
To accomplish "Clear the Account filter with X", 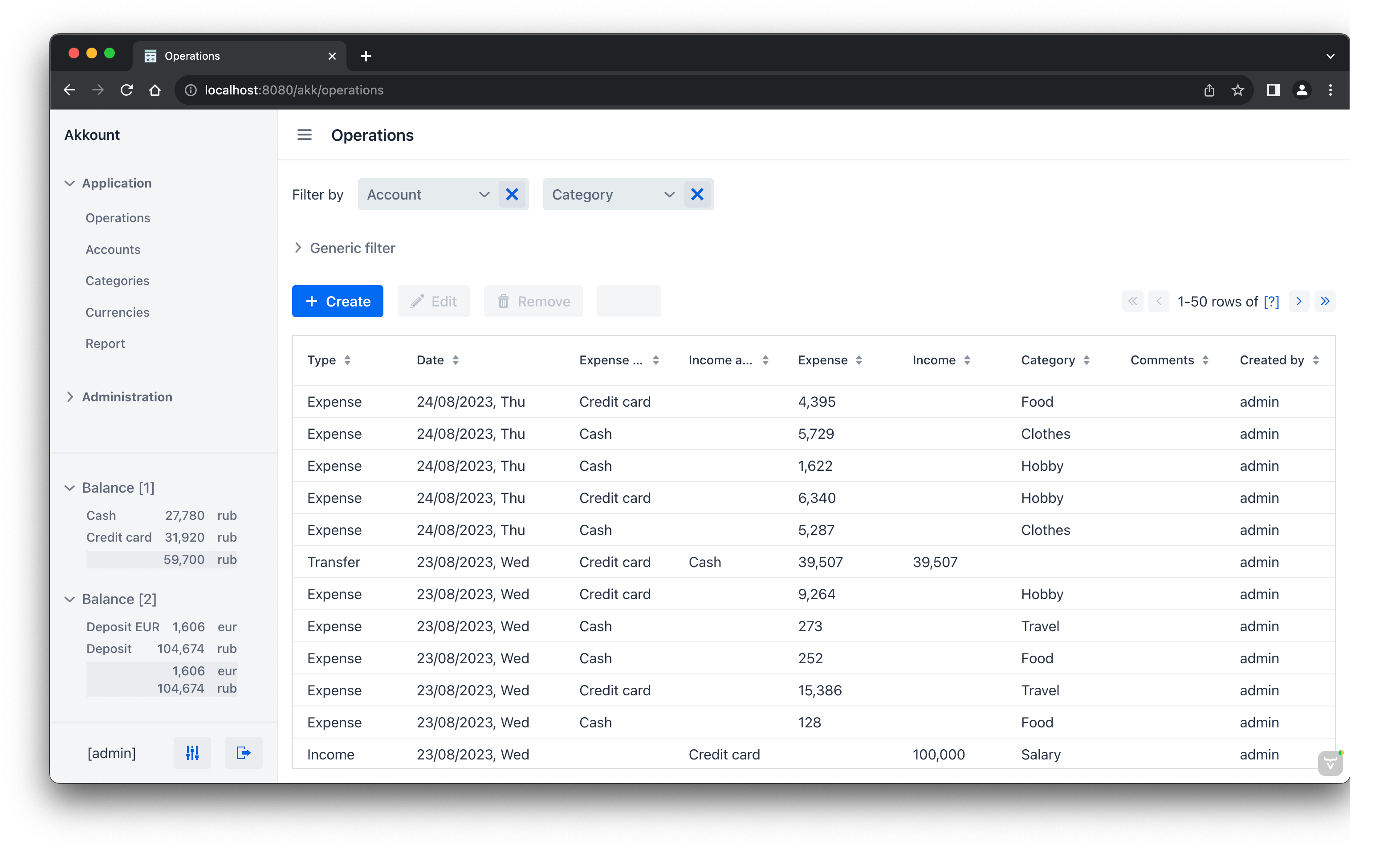I will tap(512, 194).
